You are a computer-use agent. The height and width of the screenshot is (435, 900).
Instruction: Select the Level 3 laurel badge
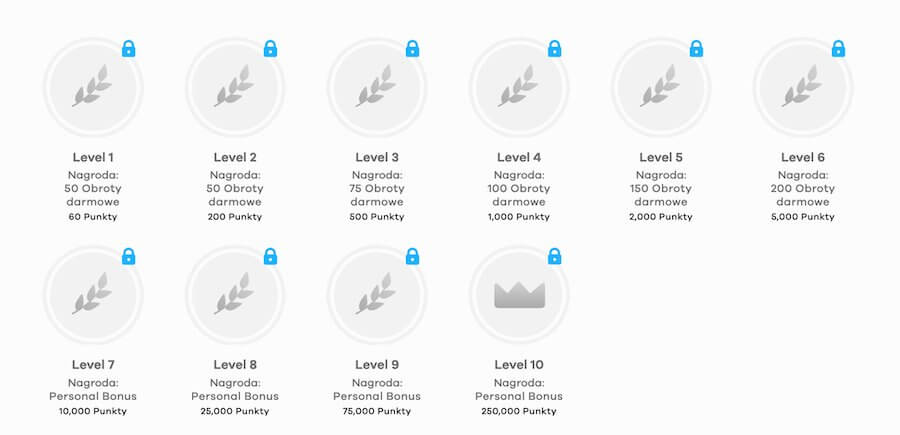point(377,87)
